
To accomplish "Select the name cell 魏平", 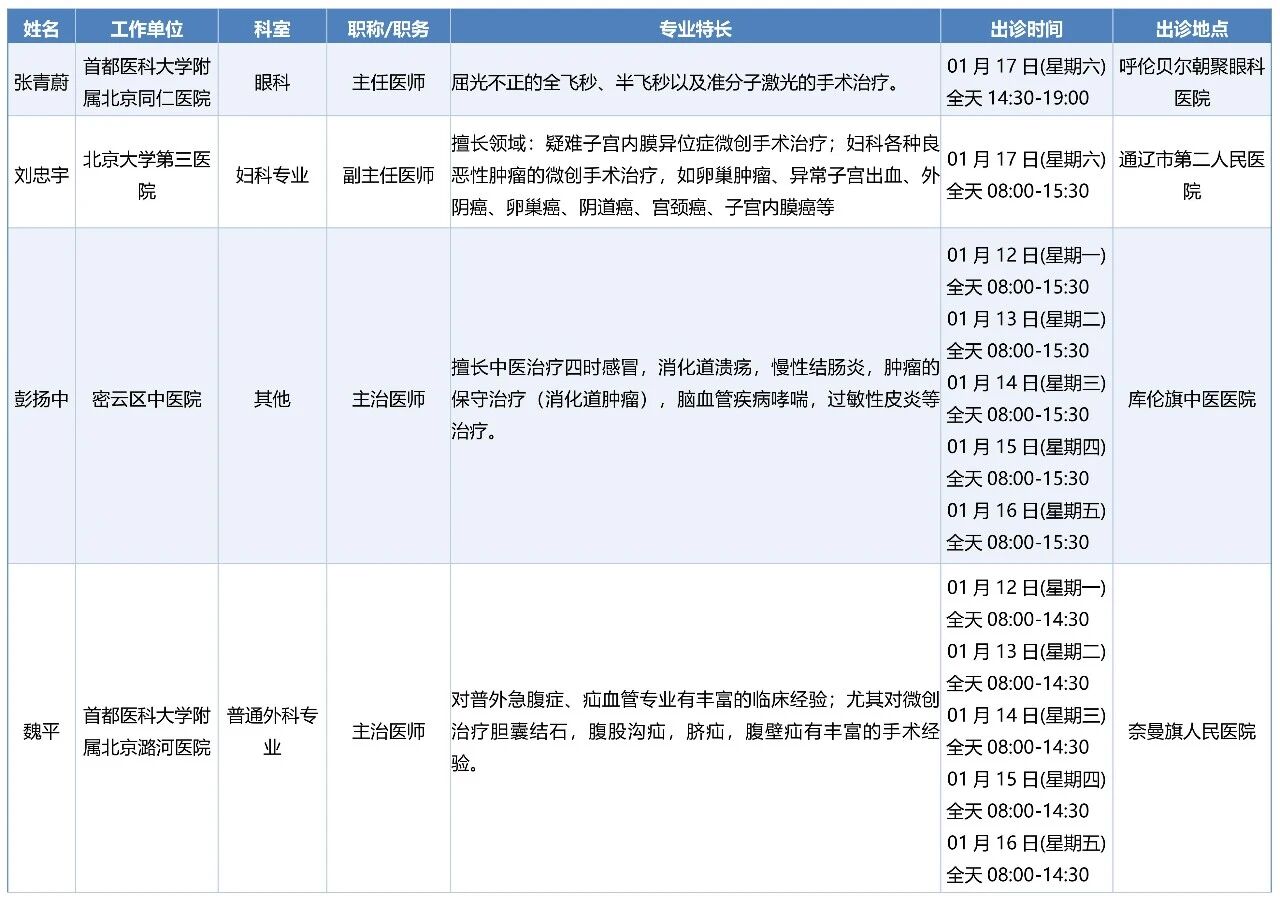I will click(41, 731).
